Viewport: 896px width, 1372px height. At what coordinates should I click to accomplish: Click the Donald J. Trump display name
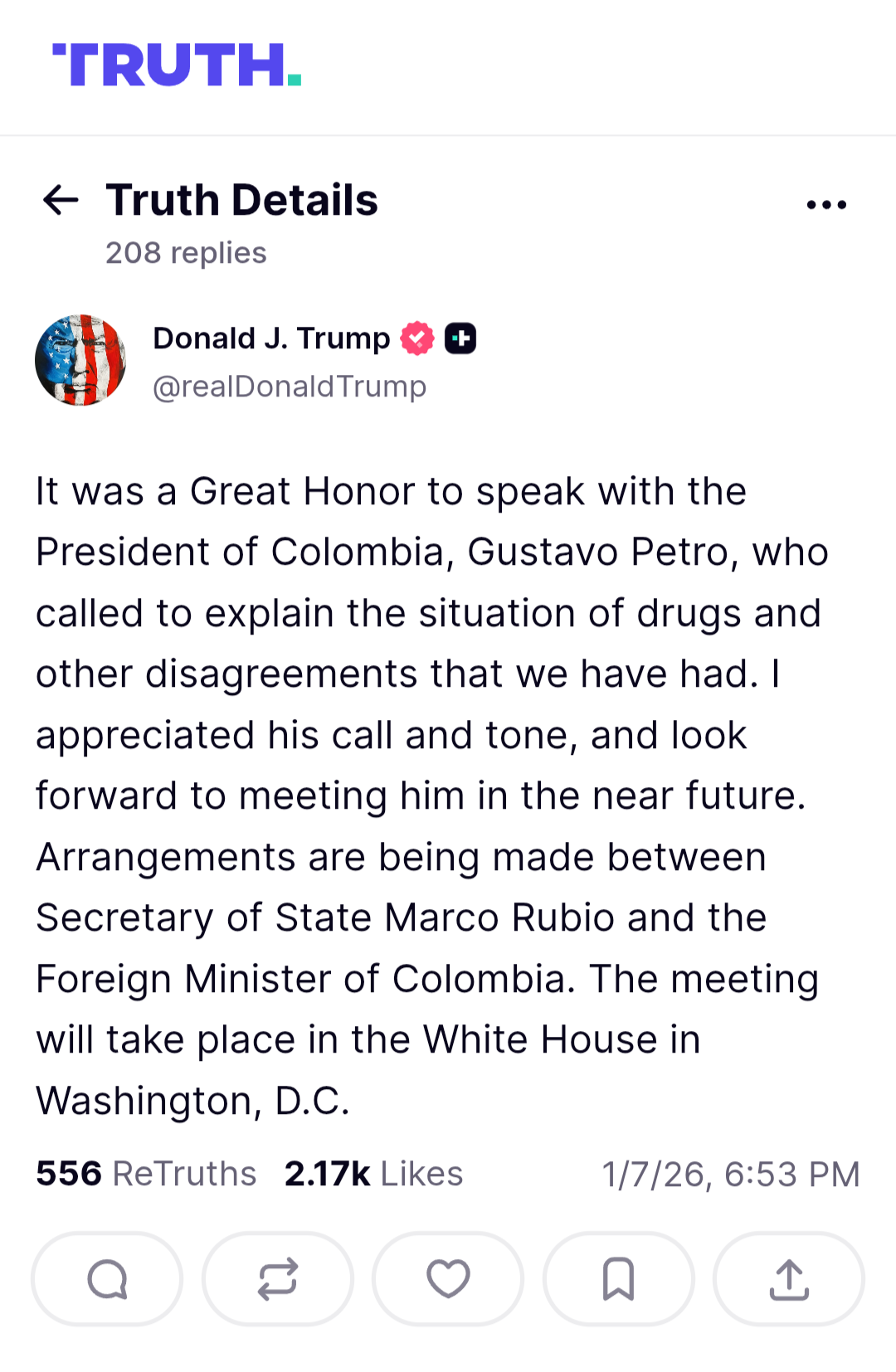[x=271, y=338]
